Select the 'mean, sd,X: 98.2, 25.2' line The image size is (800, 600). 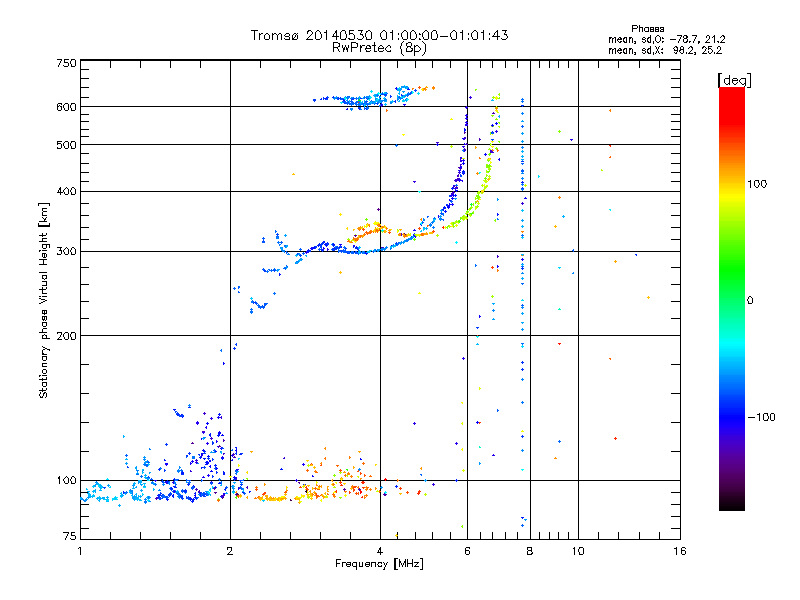coord(665,50)
